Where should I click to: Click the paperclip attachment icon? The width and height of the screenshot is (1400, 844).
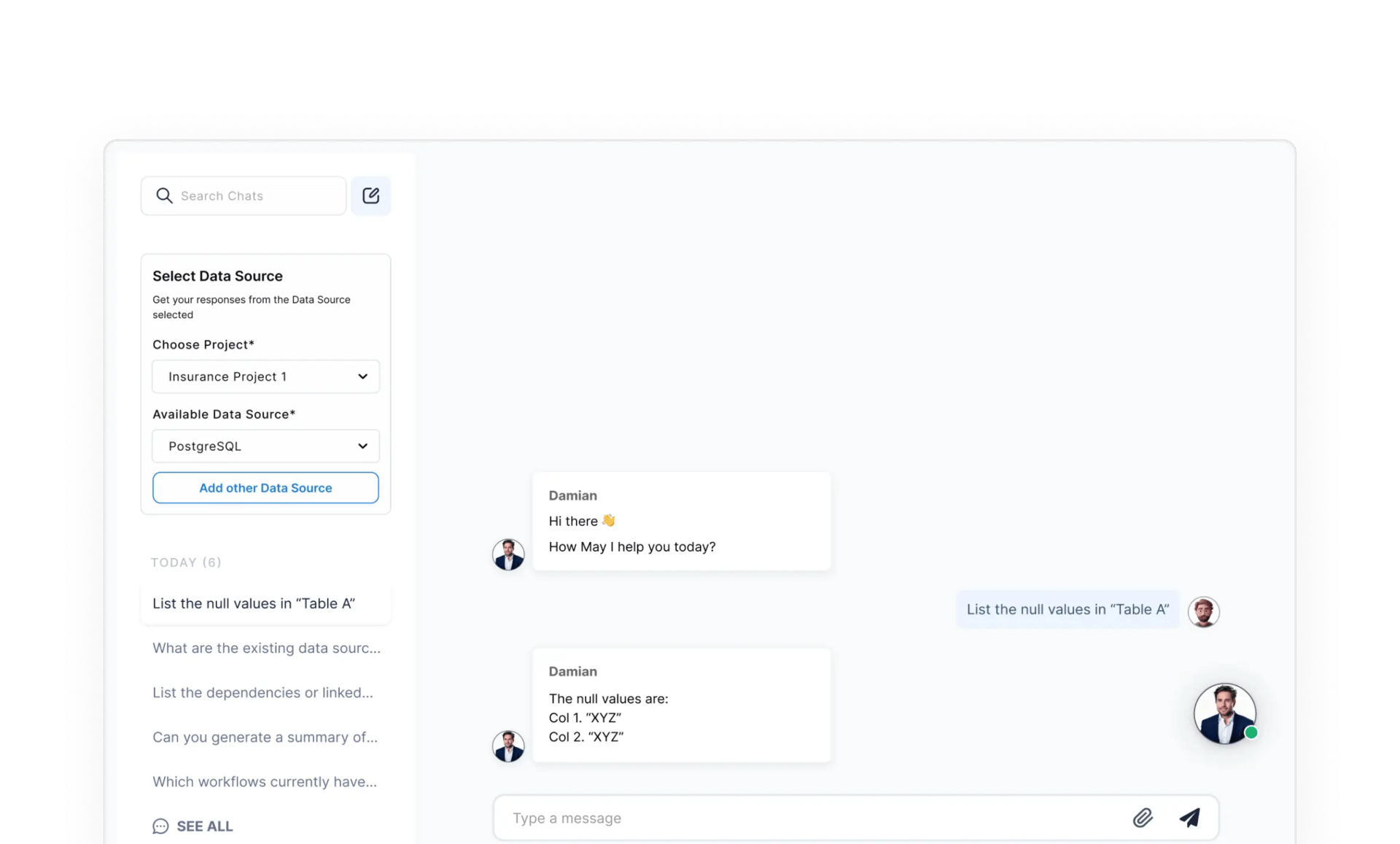pyautogui.click(x=1143, y=818)
